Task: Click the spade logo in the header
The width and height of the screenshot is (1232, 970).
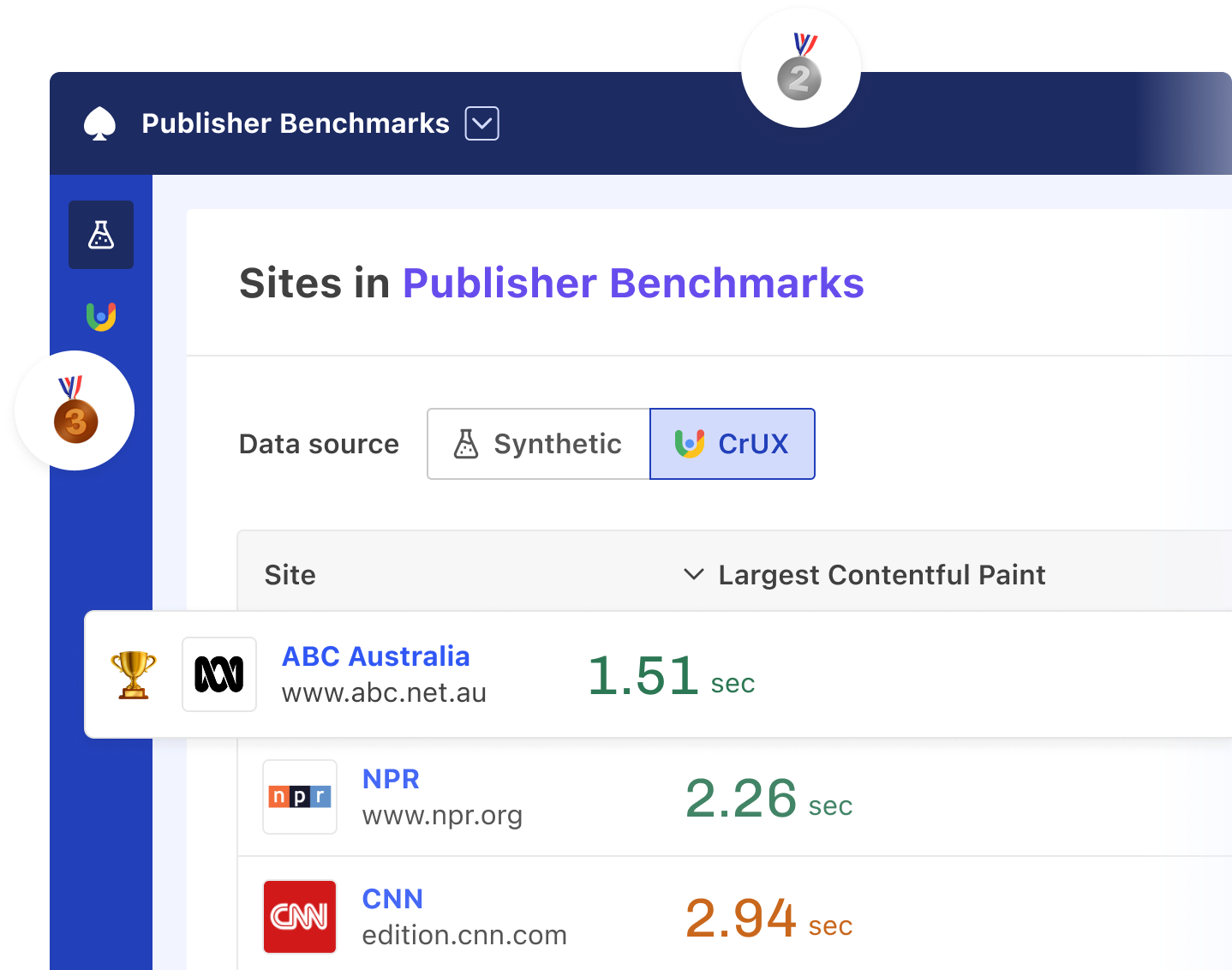Action: pos(100,123)
